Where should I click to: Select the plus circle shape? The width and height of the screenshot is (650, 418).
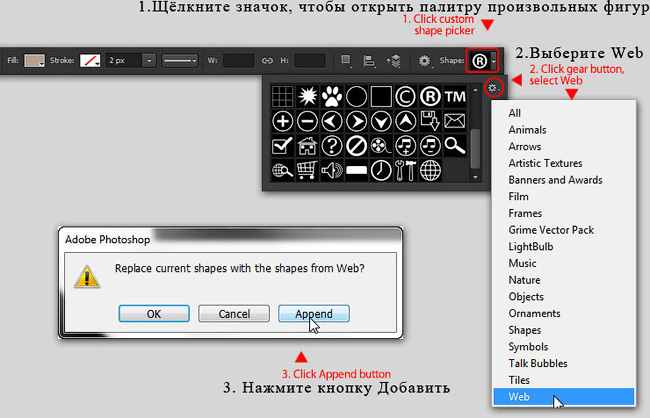(x=283, y=122)
